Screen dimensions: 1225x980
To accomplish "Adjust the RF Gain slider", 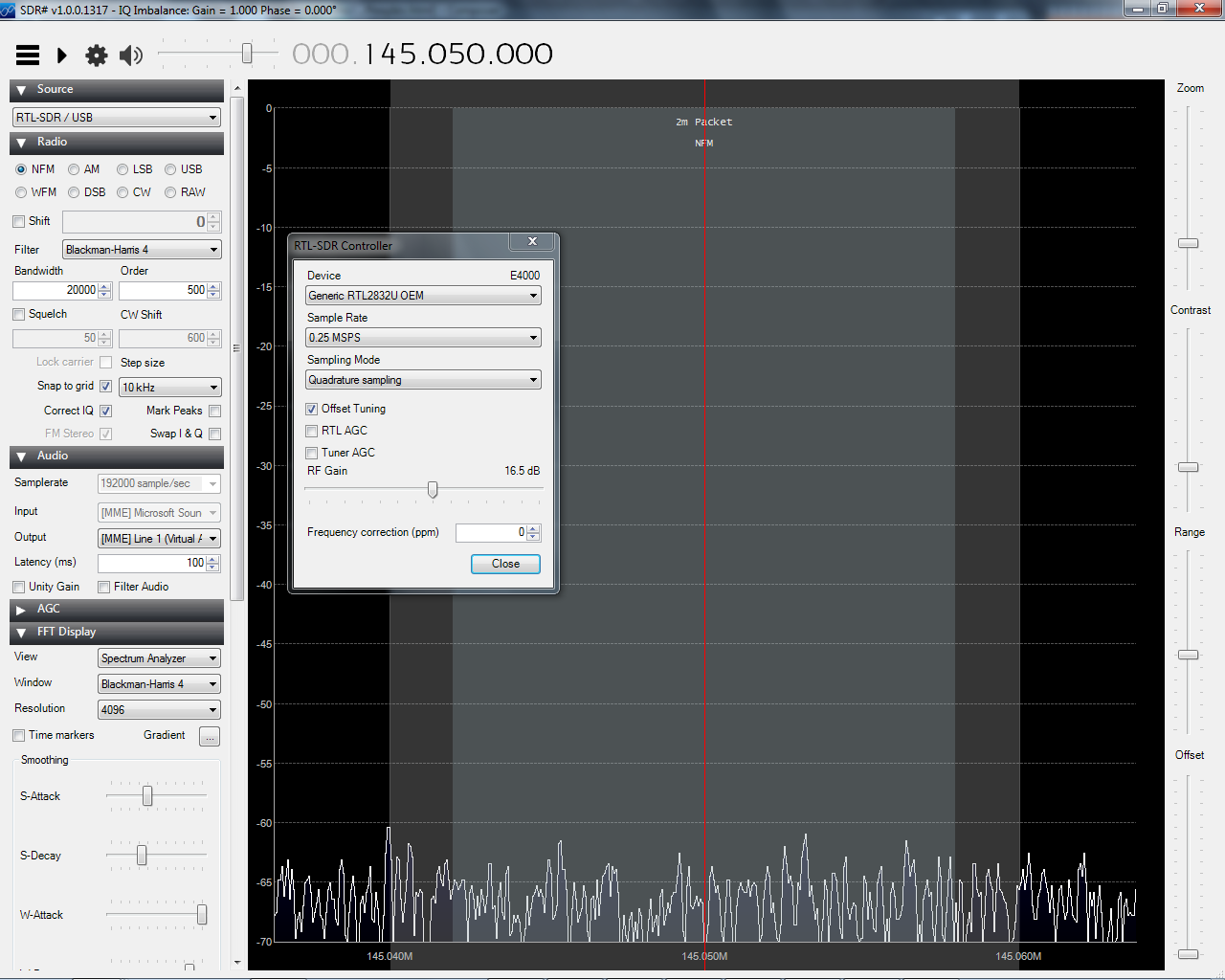I will (433, 490).
